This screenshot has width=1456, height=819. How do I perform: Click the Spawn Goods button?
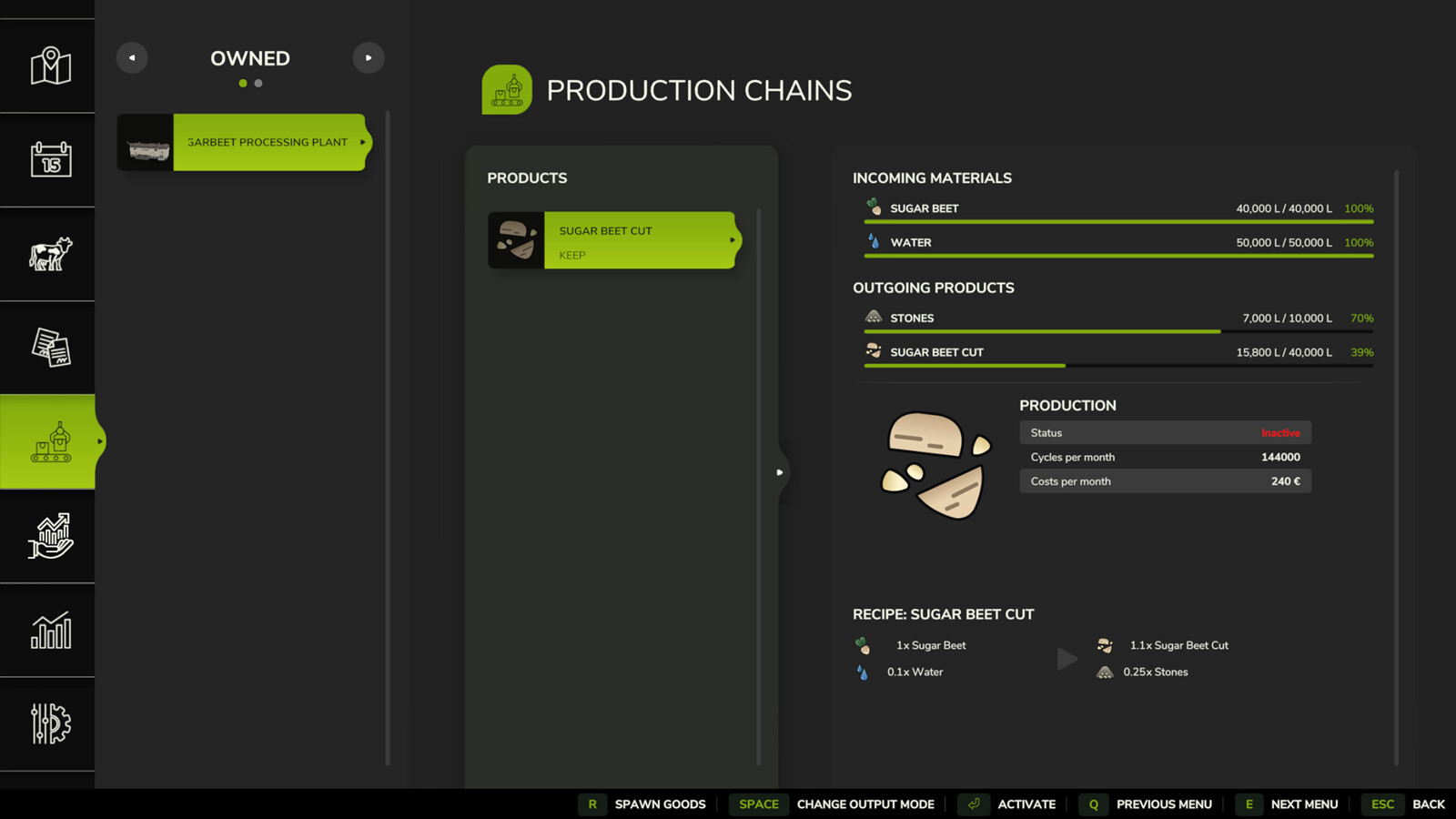pyautogui.click(x=648, y=804)
